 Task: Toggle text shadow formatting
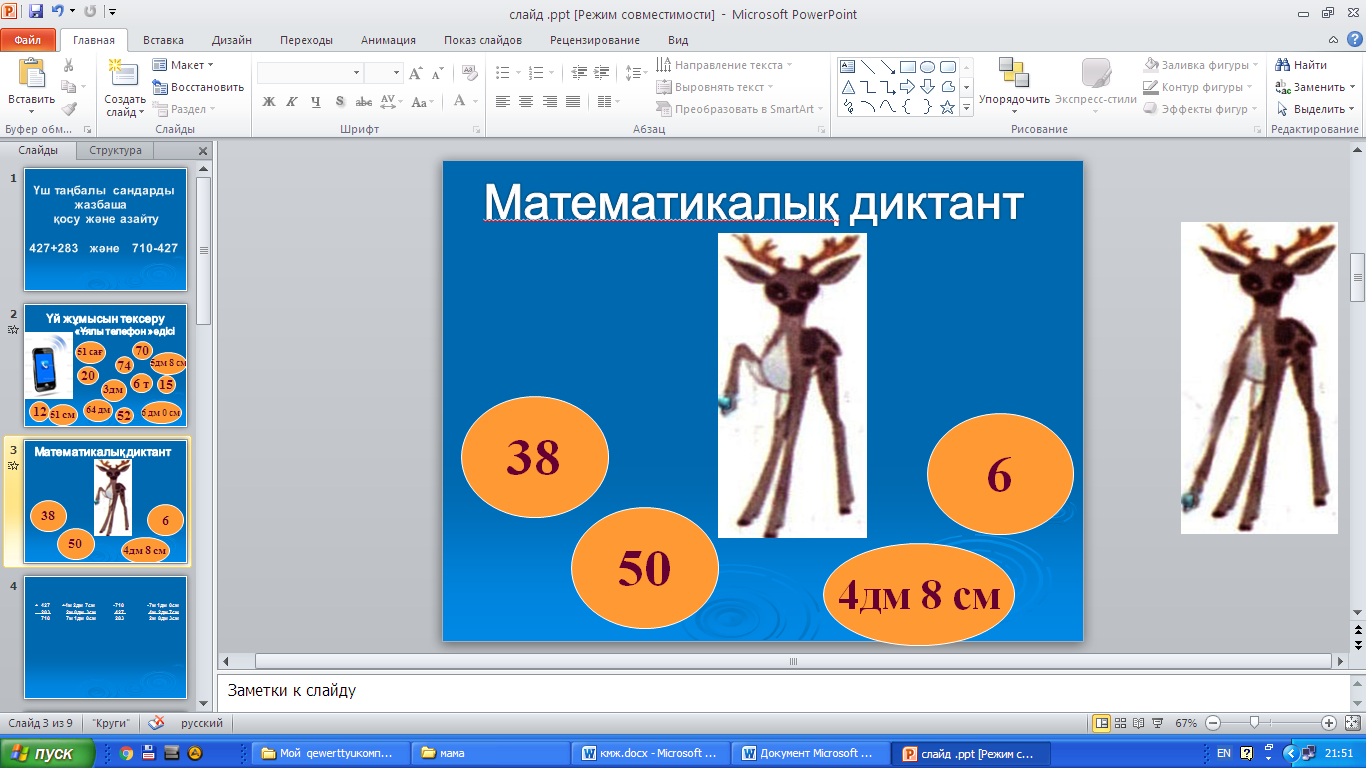click(x=340, y=101)
